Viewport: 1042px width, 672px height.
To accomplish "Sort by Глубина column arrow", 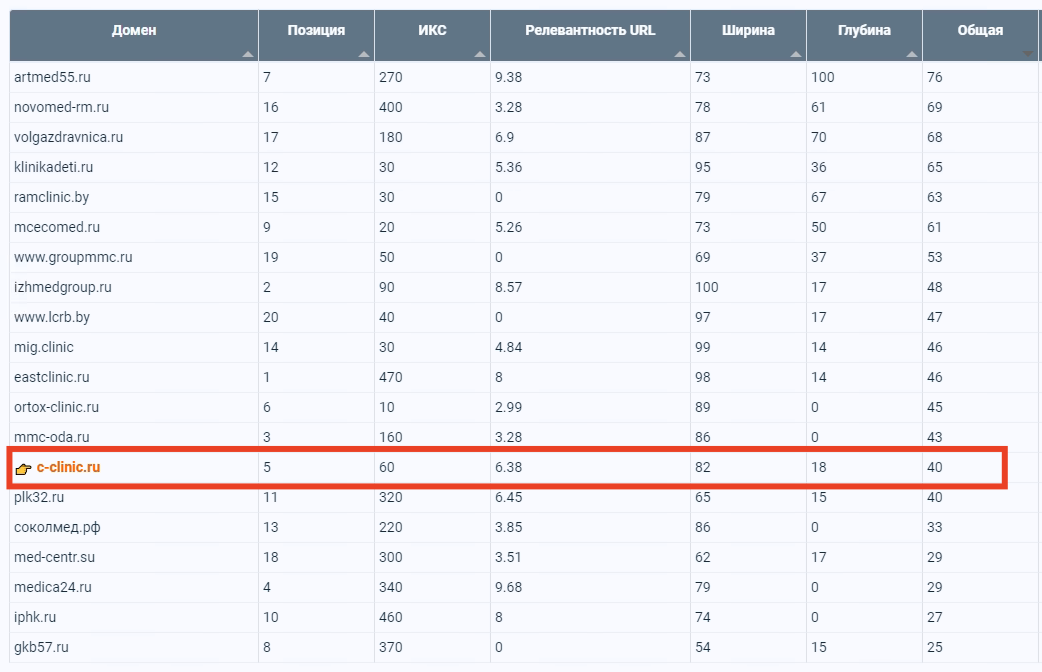I will [x=912, y=54].
